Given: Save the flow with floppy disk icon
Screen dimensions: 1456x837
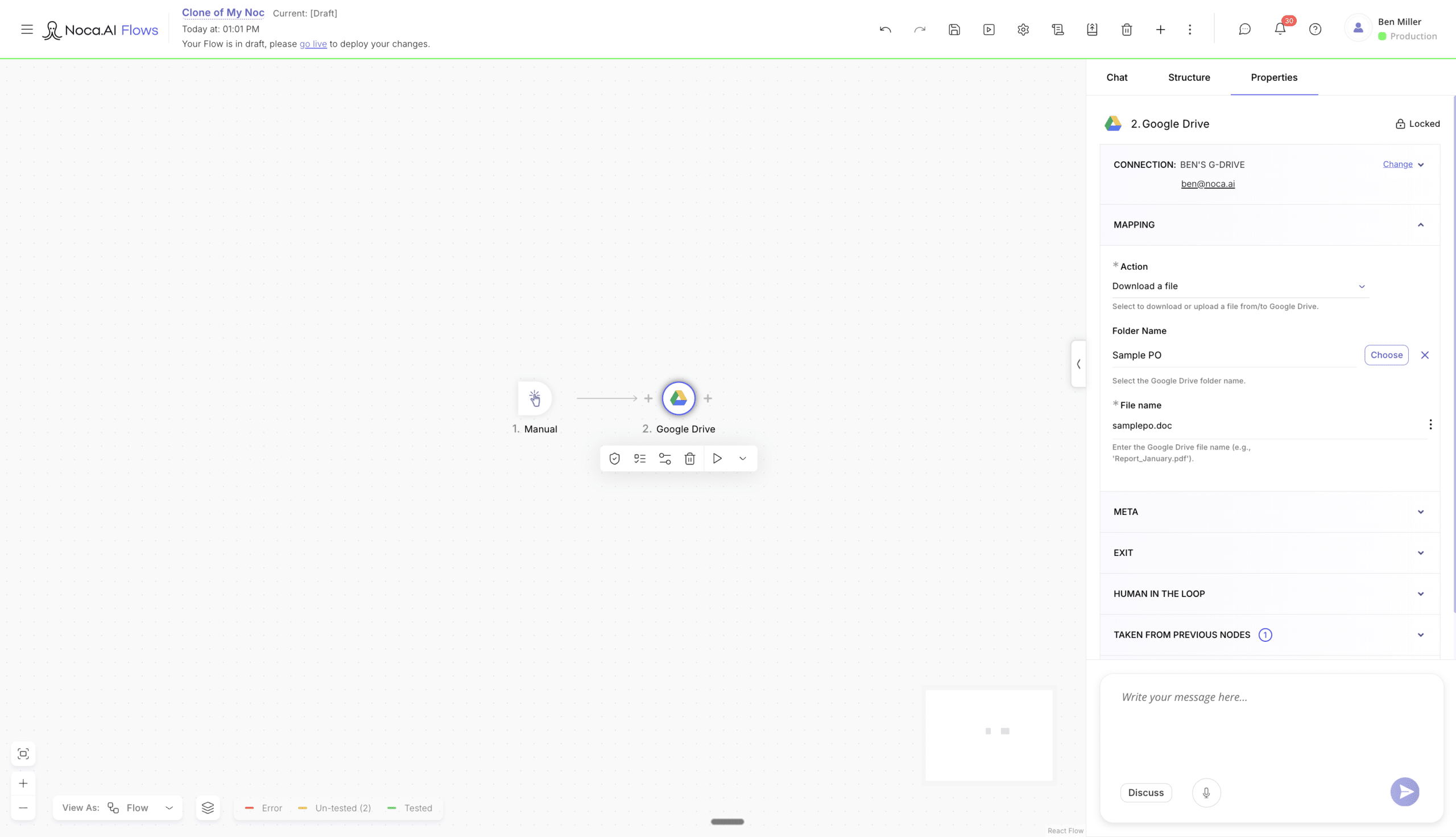Looking at the screenshot, I should tap(954, 30).
